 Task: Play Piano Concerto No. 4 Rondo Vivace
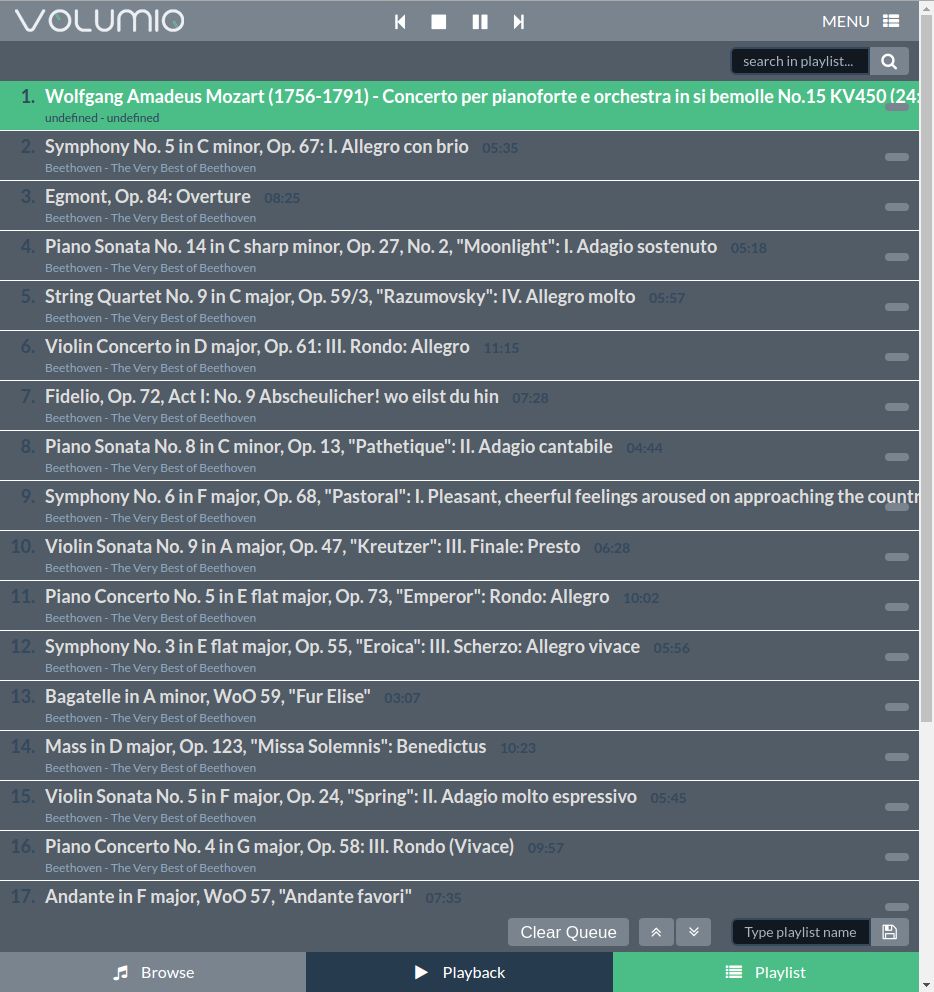[459, 855]
